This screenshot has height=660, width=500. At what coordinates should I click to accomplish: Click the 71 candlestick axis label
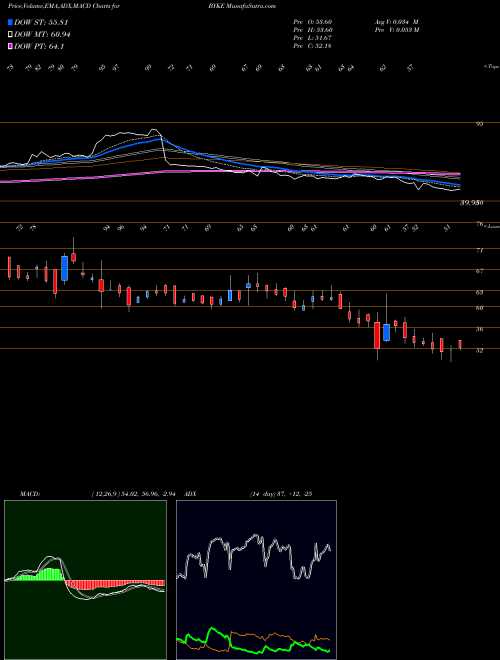click(479, 250)
